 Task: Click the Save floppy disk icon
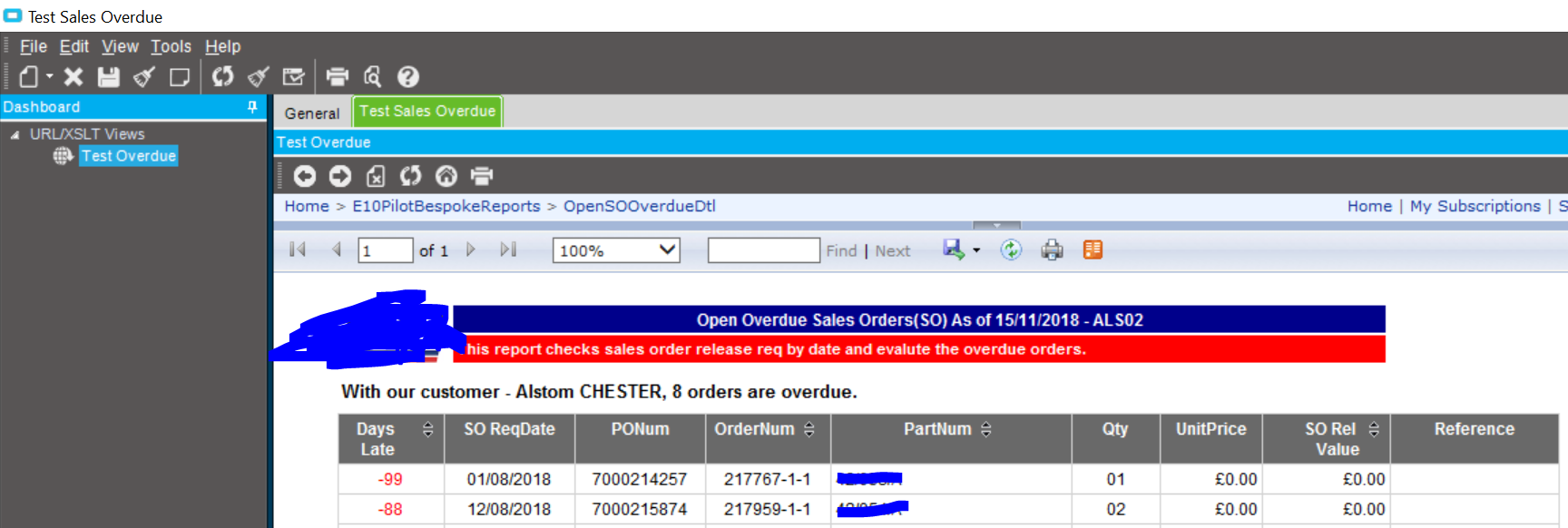coord(109,77)
